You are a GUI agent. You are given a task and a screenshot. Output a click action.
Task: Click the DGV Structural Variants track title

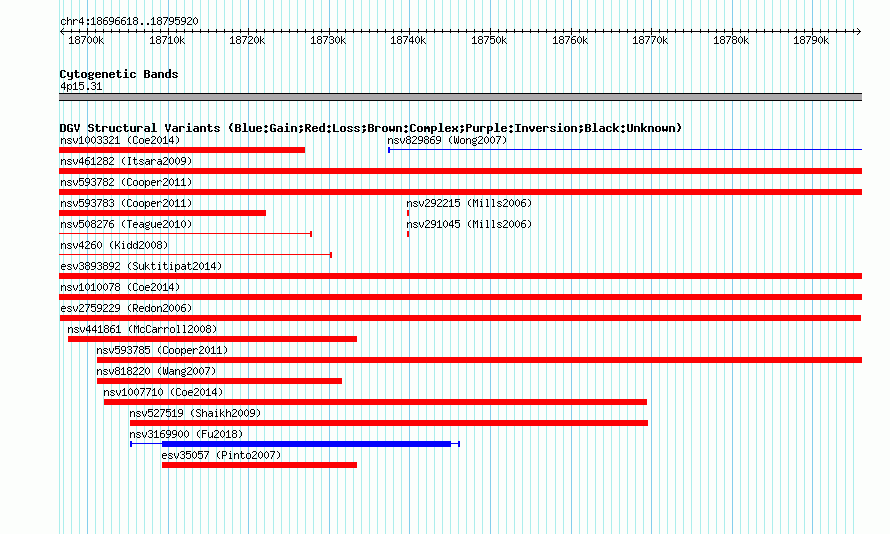371,128
